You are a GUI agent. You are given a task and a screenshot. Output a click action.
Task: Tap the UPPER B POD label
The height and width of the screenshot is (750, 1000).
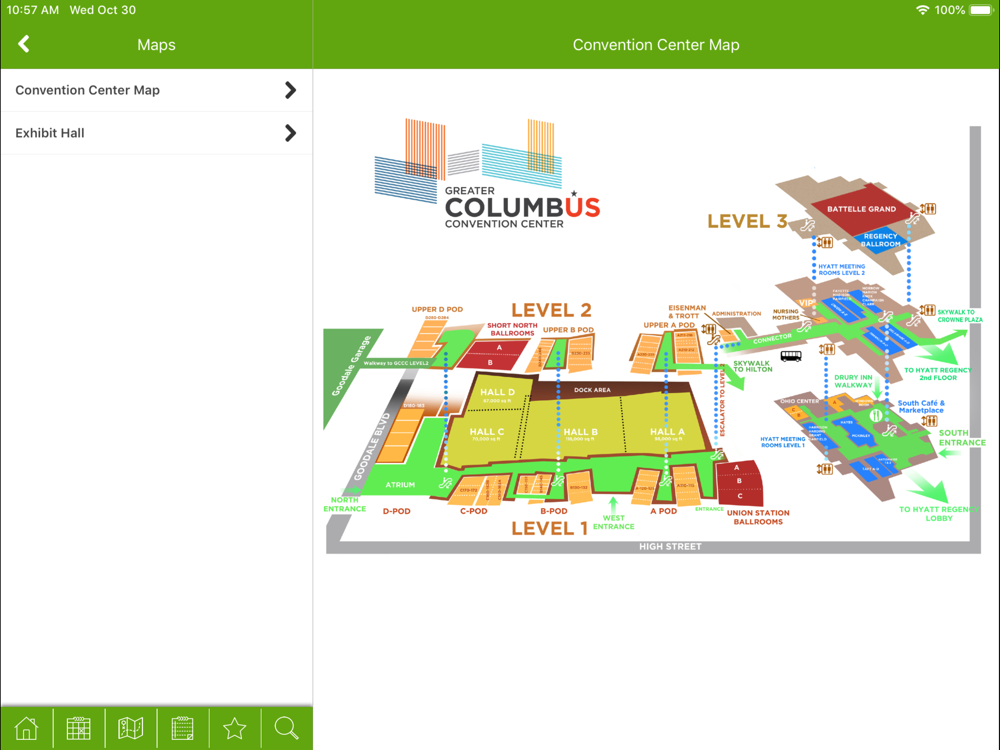click(568, 330)
